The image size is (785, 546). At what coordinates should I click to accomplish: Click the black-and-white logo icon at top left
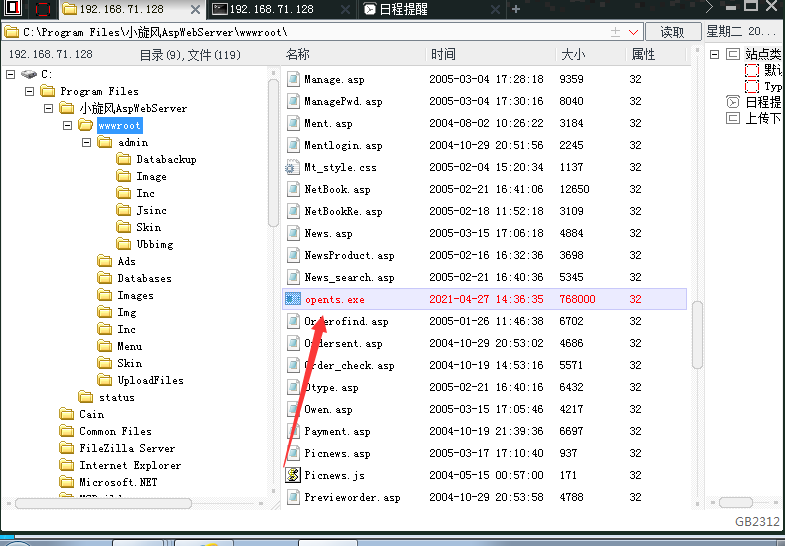point(12,8)
